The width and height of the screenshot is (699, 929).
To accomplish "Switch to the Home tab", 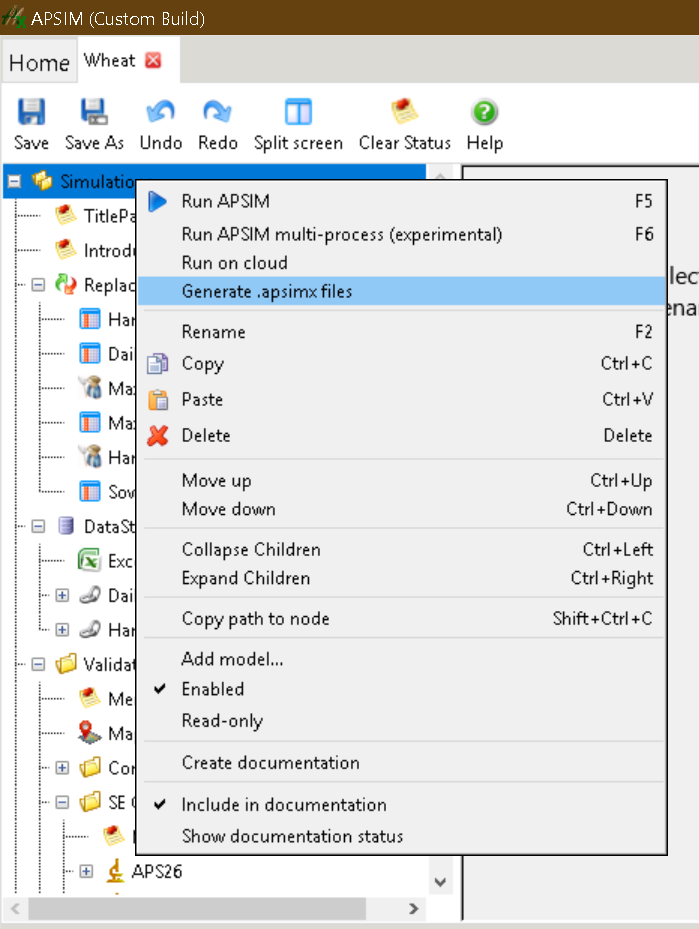I will tap(40, 62).
